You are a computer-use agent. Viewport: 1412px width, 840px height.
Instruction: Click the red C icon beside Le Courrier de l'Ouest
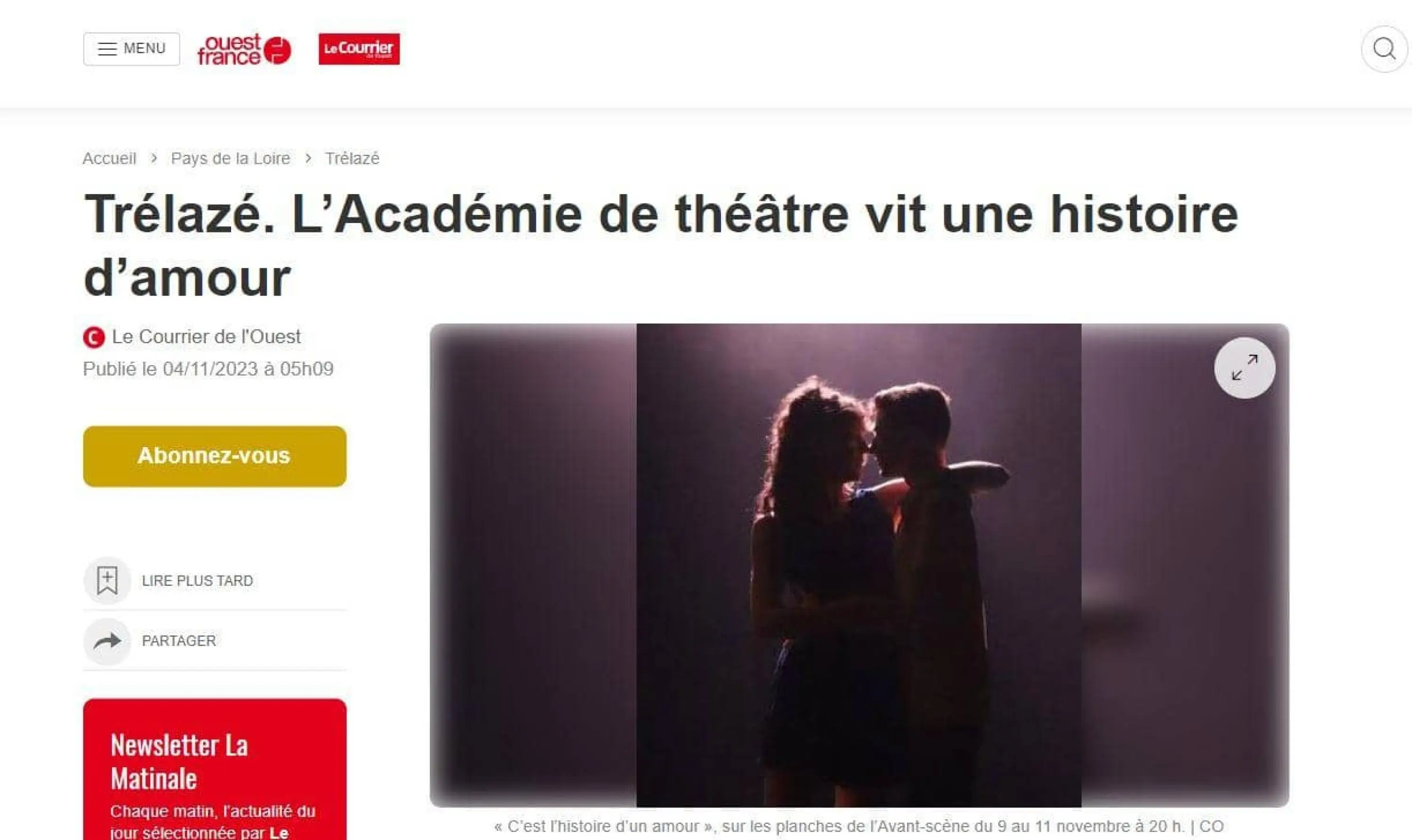[94, 337]
